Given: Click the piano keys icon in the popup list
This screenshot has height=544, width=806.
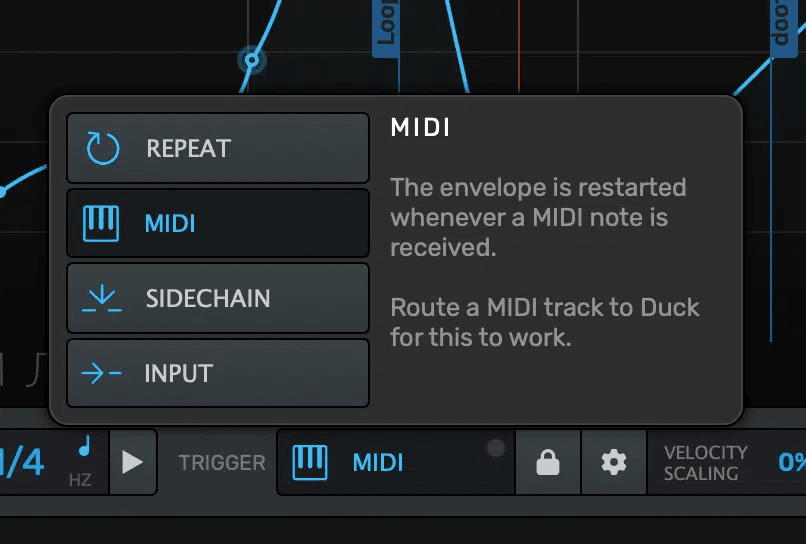Looking at the screenshot, I should click(101, 223).
